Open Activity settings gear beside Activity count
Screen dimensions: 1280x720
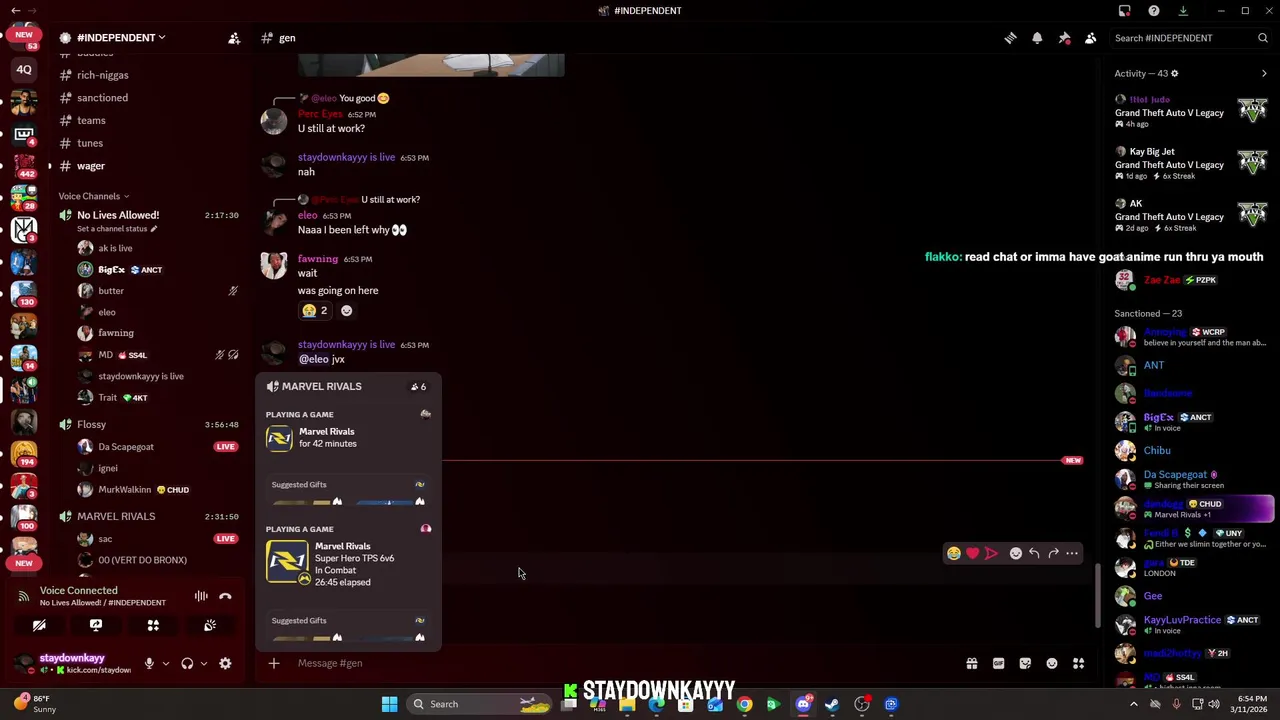[x=1174, y=73]
